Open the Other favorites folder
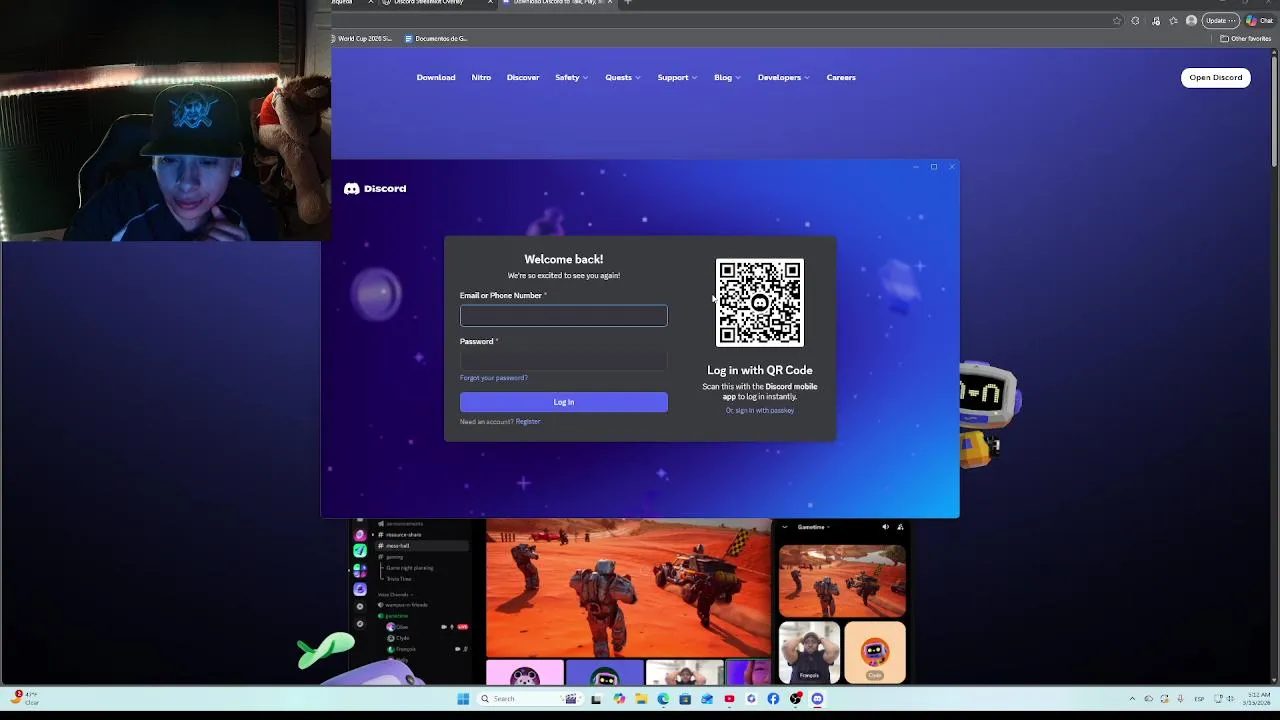1280x720 pixels. [x=1245, y=38]
